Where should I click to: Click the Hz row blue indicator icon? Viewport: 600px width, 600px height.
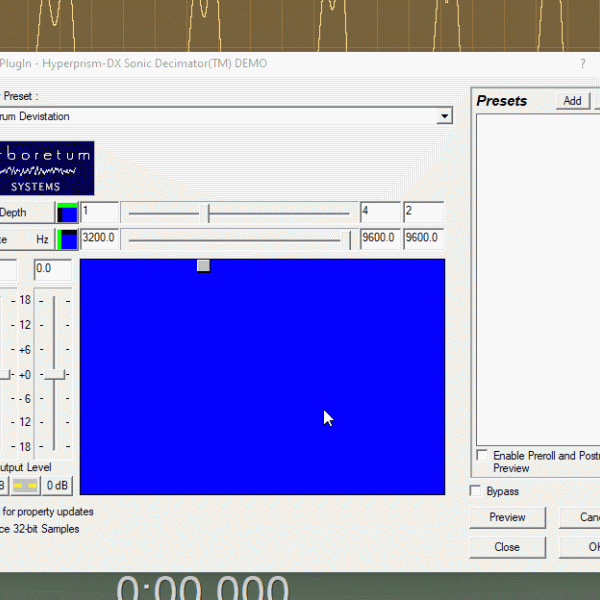(67, 240)
